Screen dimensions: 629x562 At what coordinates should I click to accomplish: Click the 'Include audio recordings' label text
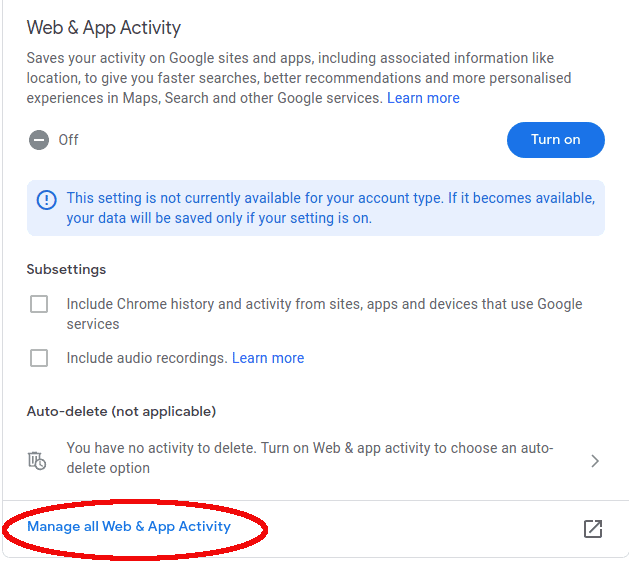[147, 358]
